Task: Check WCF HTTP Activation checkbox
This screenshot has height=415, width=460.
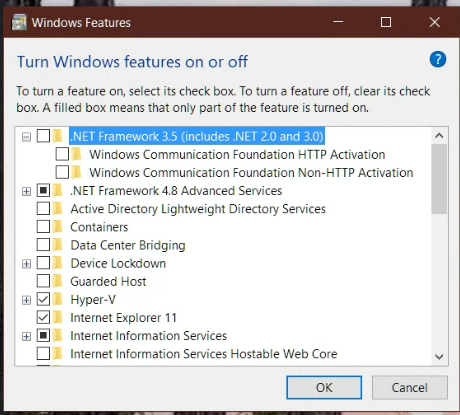Action: click(62, 154)
